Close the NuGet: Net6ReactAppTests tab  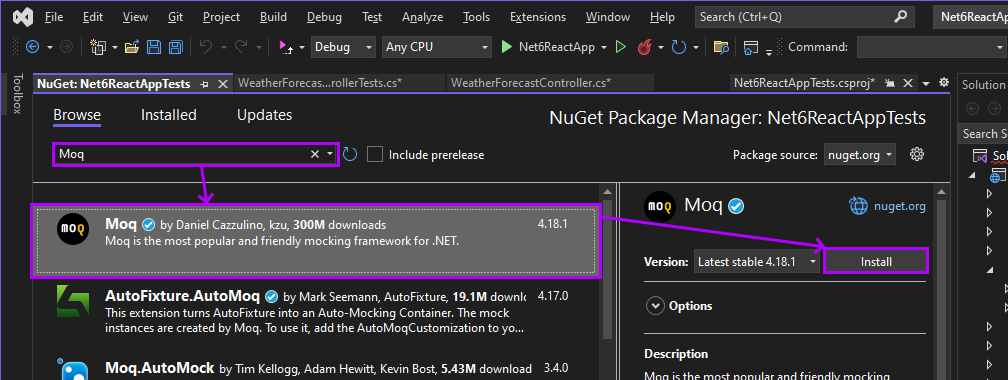223,84
